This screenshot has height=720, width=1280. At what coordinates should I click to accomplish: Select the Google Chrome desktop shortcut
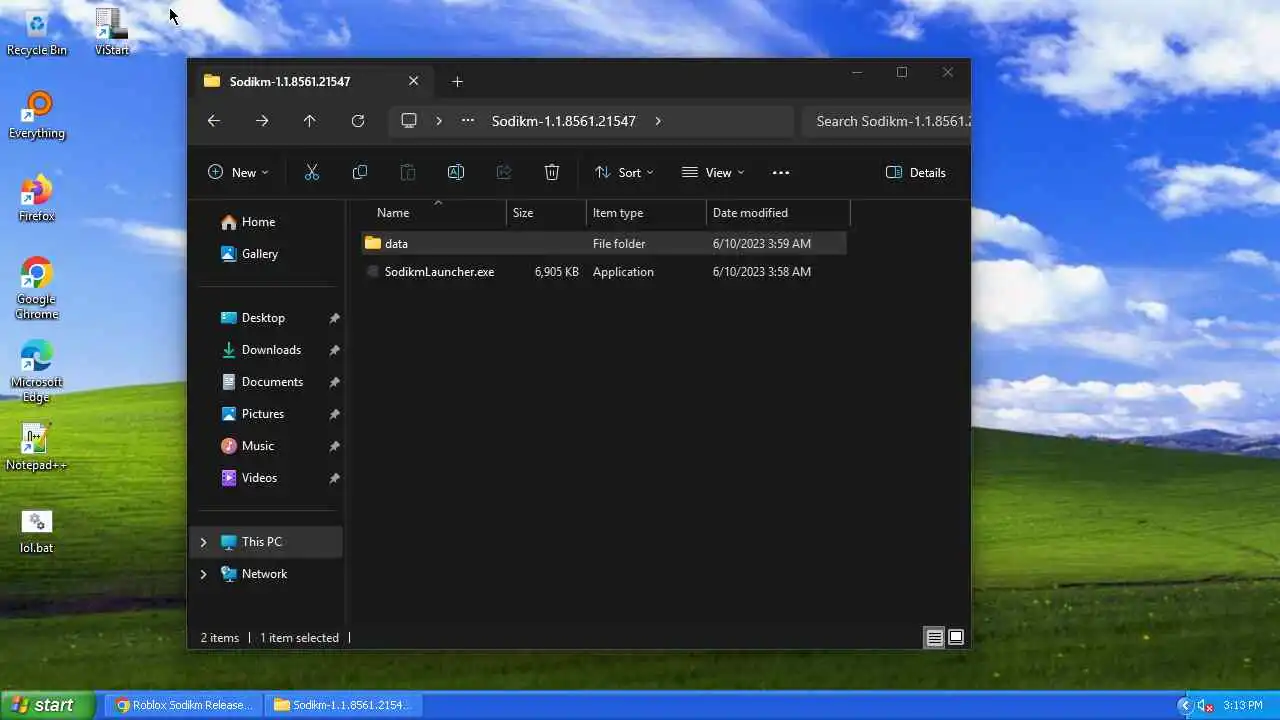click(37, 289)
